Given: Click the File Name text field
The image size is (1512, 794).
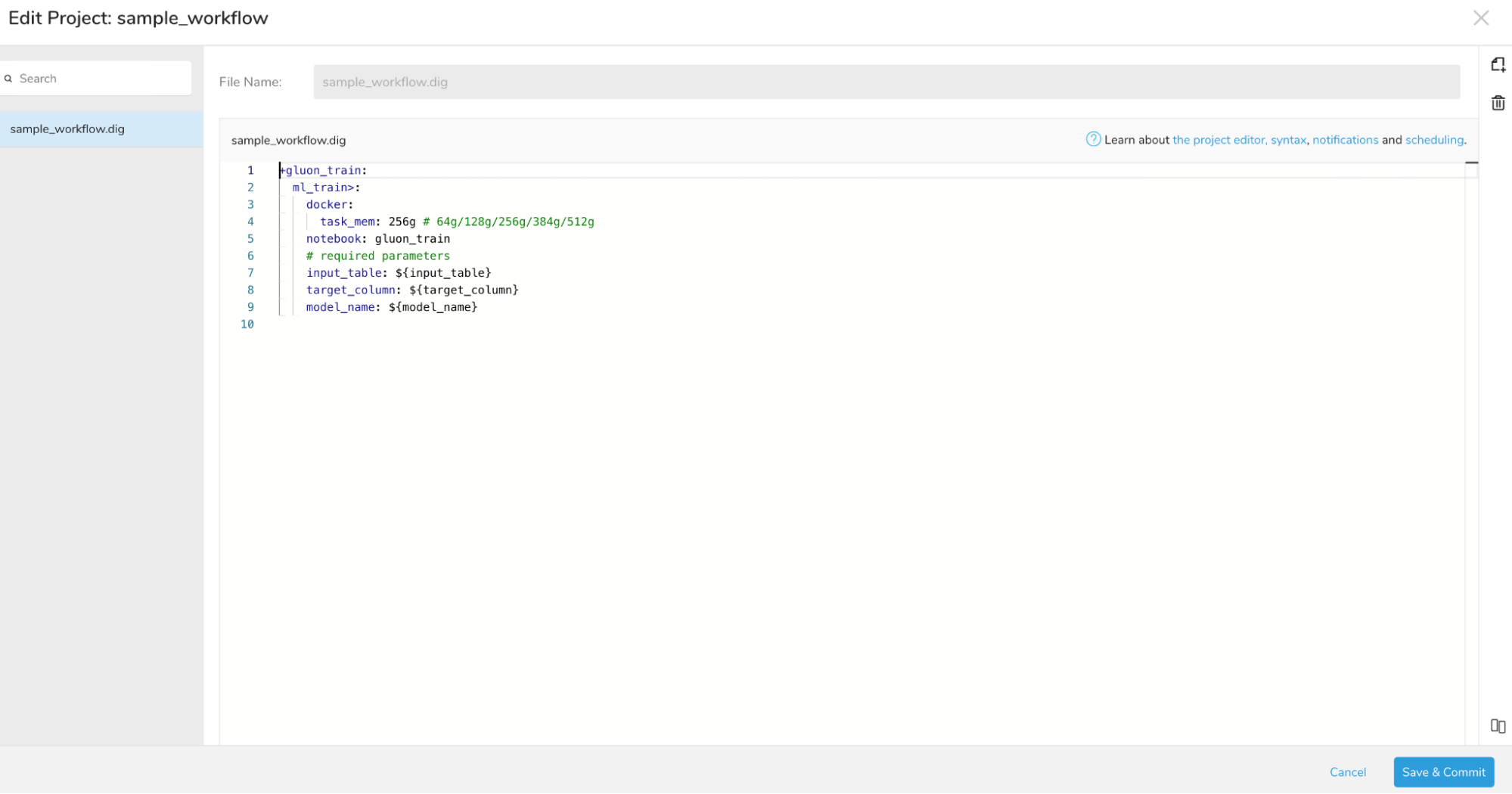Looking at the screenshot, I should pos(886,82).
